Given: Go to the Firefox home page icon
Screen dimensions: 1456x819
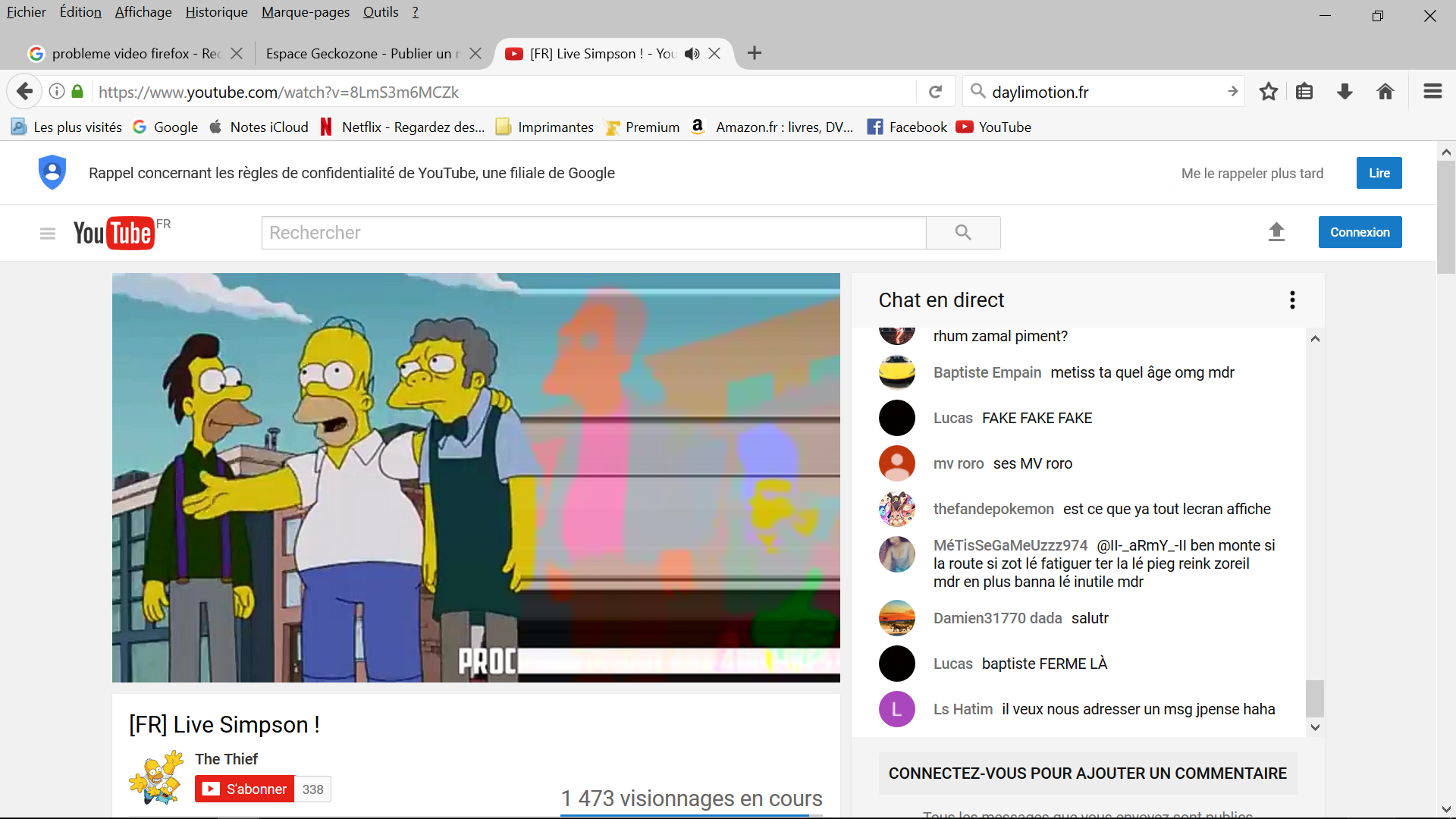Looking at the screenshot, I should tap(1385, 92).
